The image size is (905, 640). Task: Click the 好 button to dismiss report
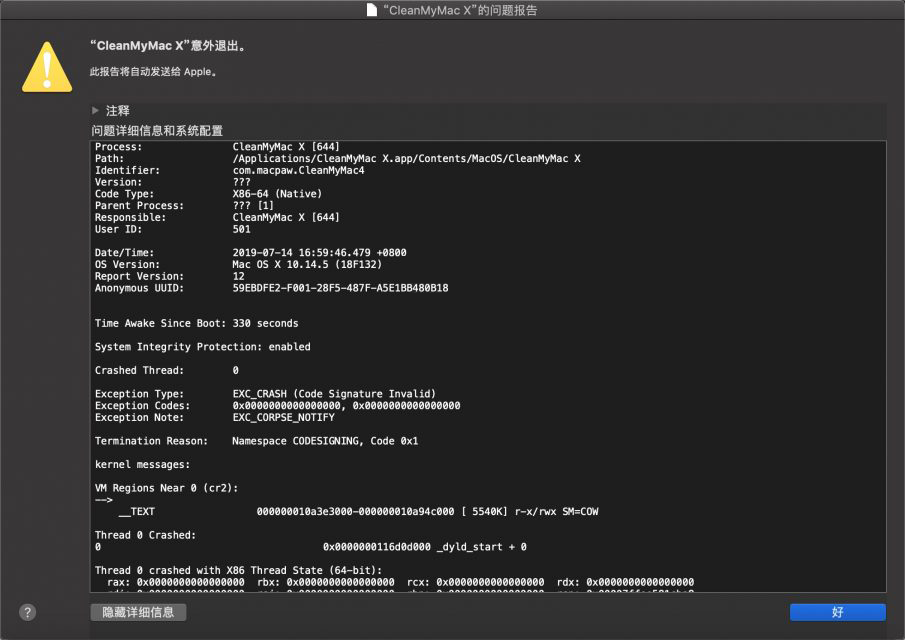837,612
